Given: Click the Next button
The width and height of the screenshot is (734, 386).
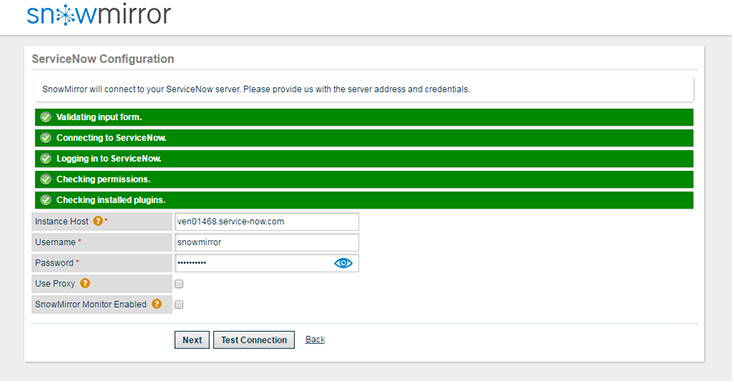Looking at the screenshot, I should tap(192, 340).
